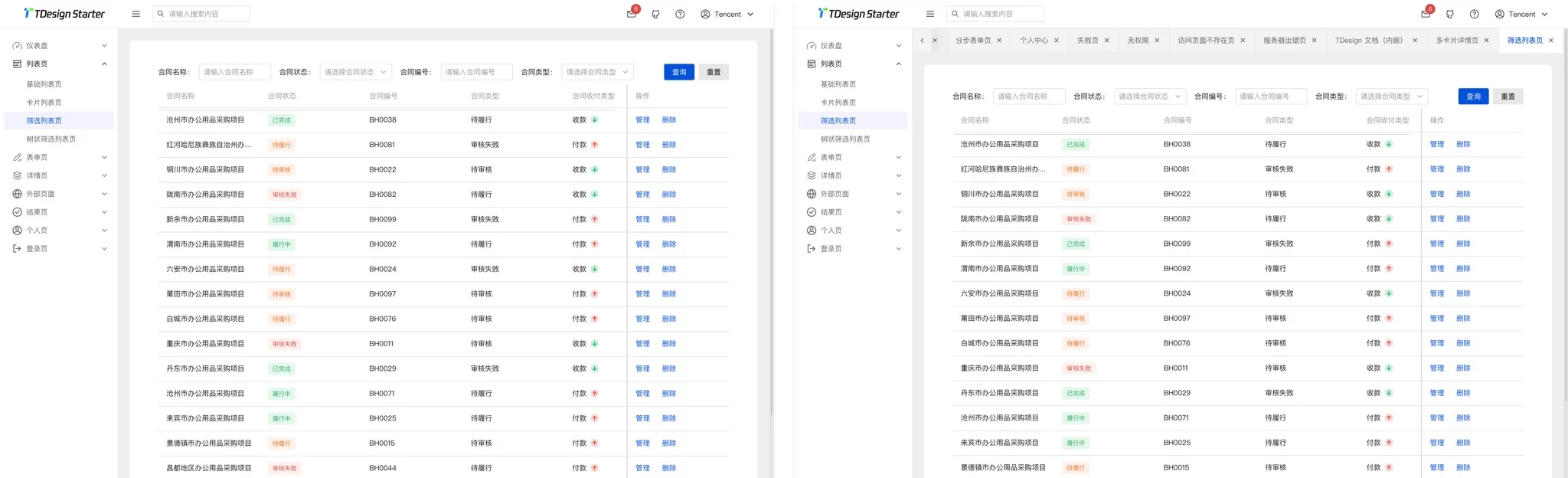The height and width of the screenshot is (478, 1568).
Task: Focus the header search box in tabbed window
Action: 995,14
